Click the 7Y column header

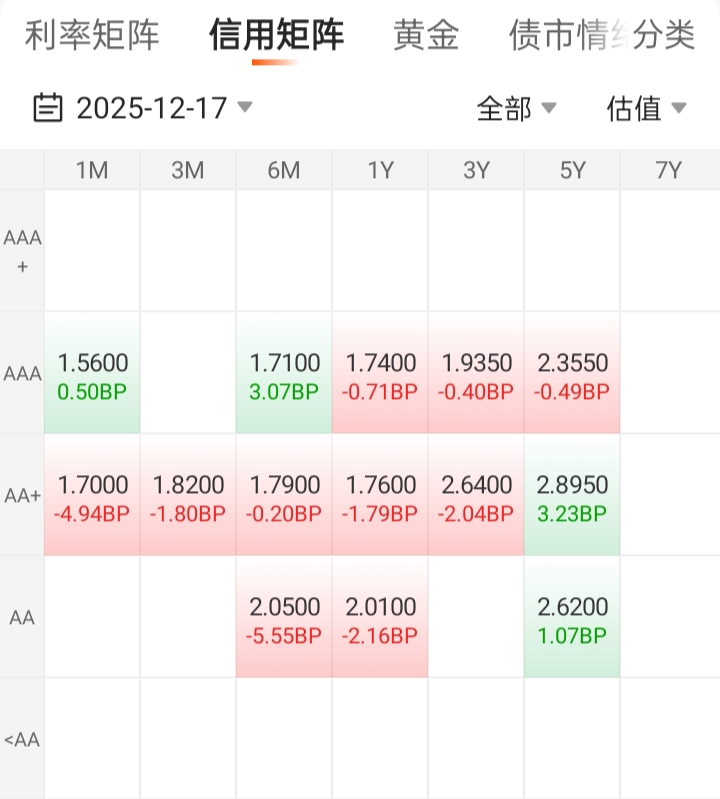[x=668, y=170]
